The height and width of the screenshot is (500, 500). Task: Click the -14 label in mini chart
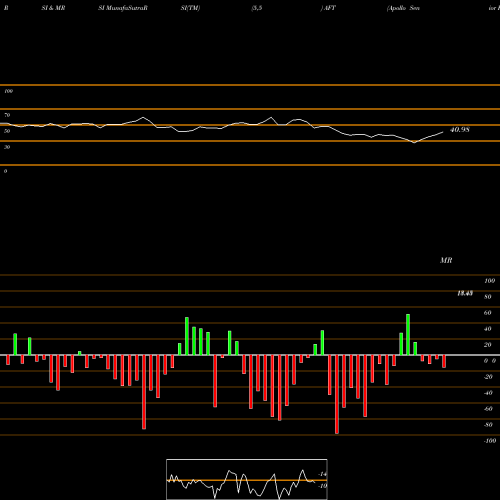click(322, 474)
